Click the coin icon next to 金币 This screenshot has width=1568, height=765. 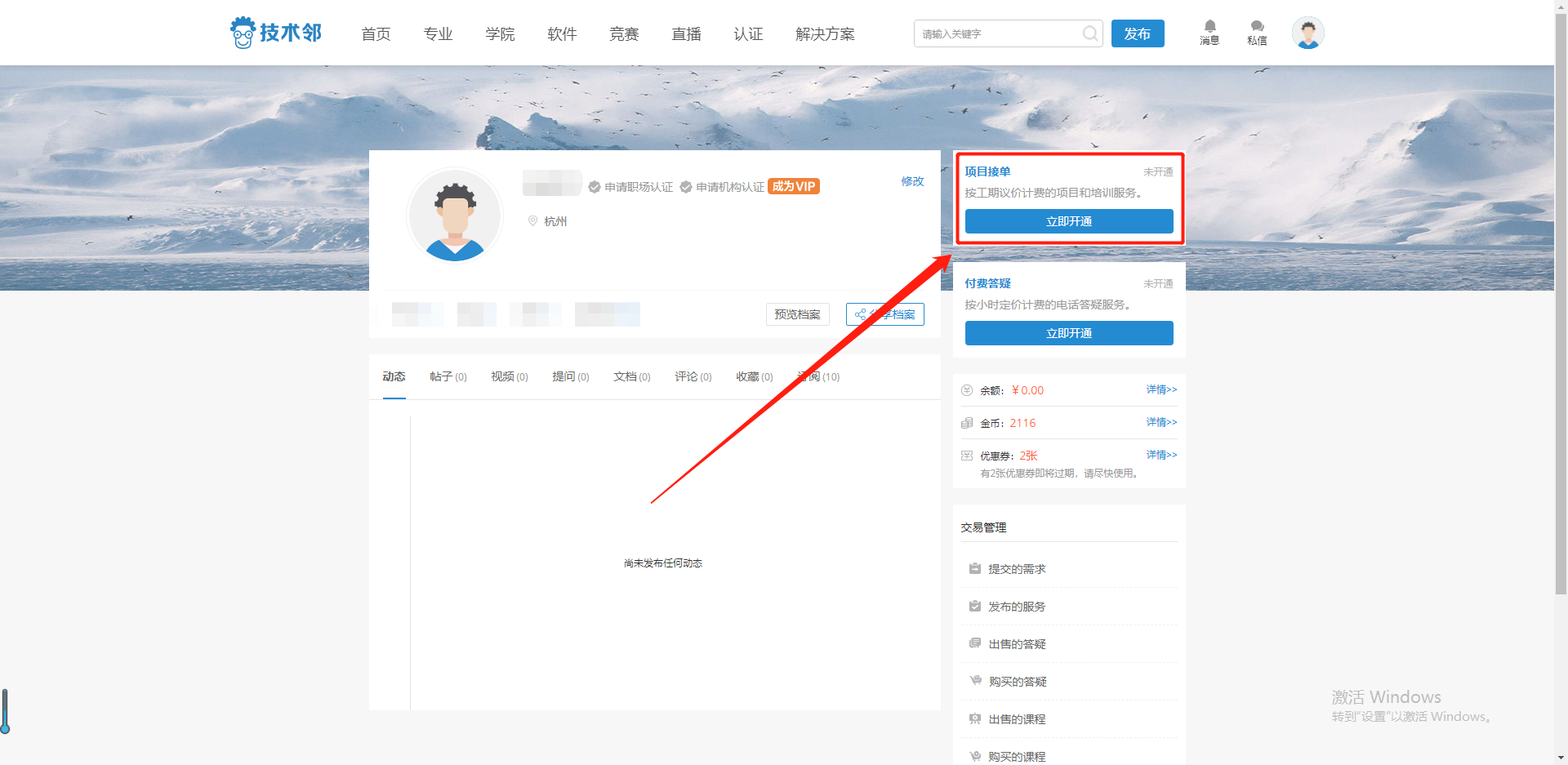tap(967, 422)
